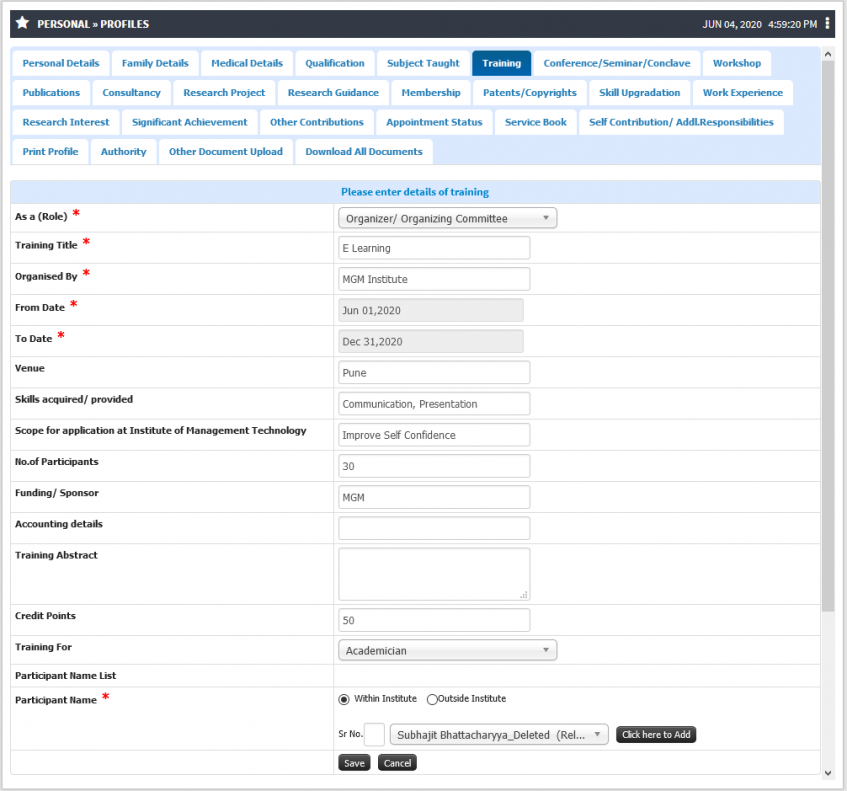Screen dimensions: 847x791
Task: Click the star favorite icon in header
Action: [22, 23]
